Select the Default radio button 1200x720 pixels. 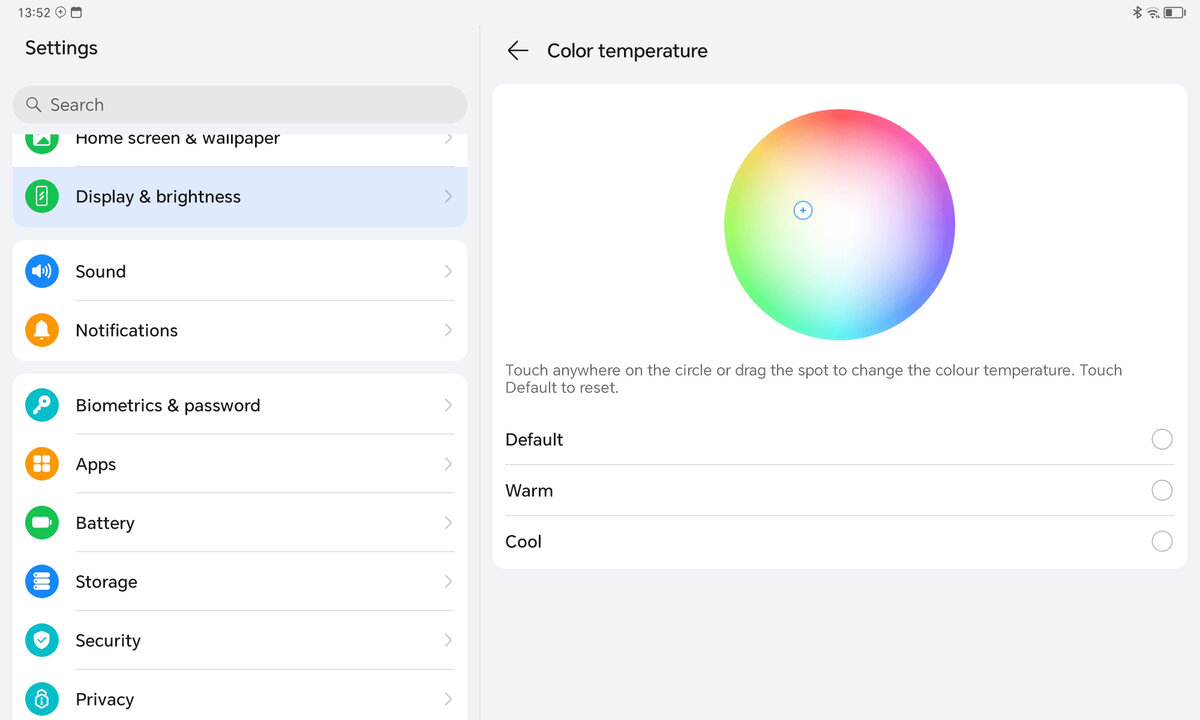pyautogui.click(x=1161, y=440)
